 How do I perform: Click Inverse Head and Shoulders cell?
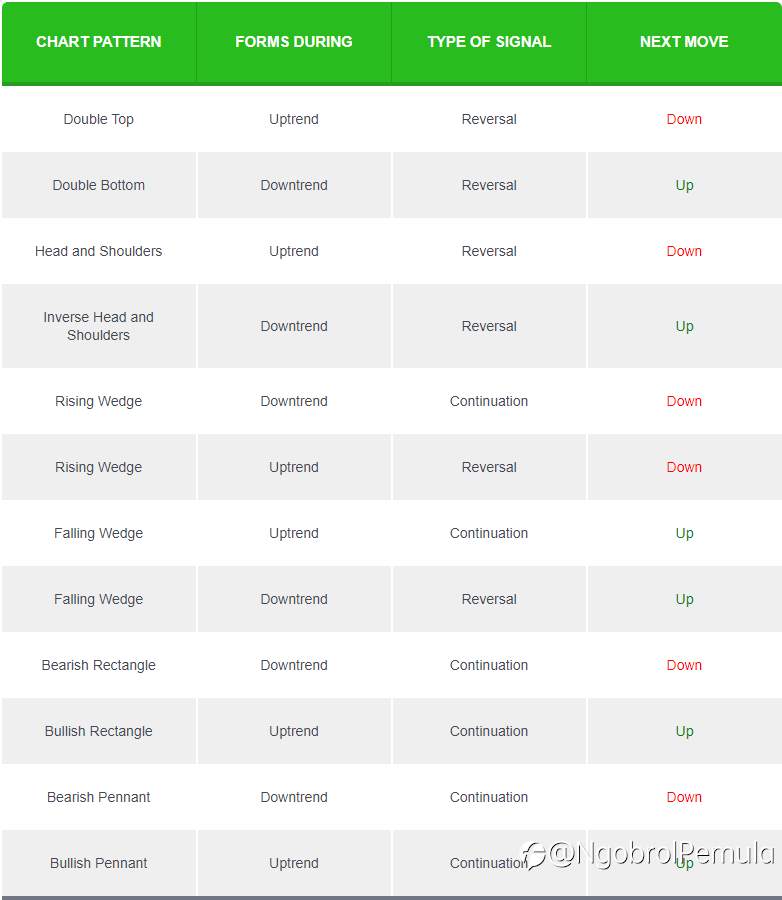[98, 326]
